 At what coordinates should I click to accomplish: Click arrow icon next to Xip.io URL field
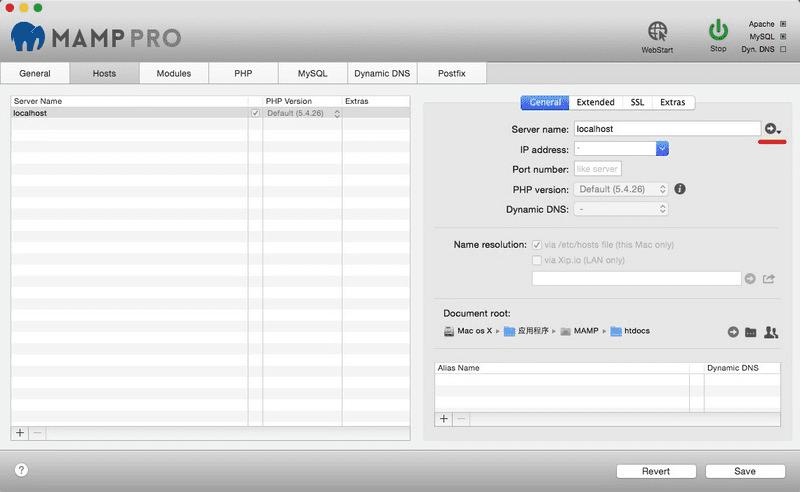(x=749, y=279)
